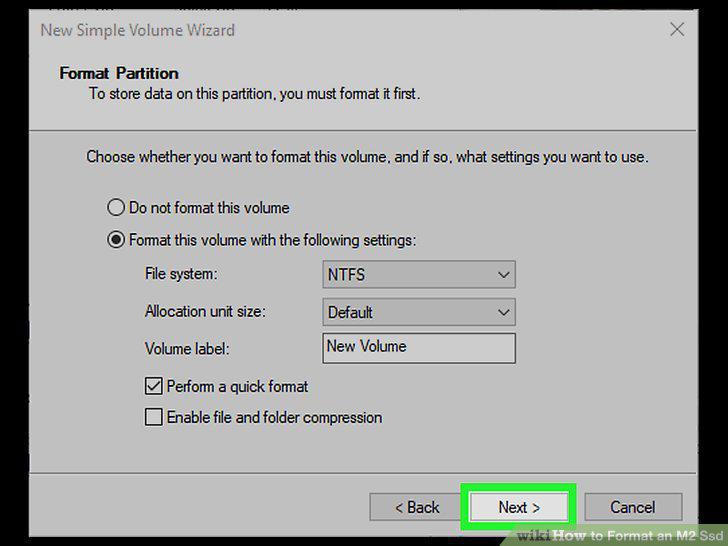The height and width of the screenshot is (546, 728).
Task: Uncheck Perform a quick format
Action: pyautogui.click(x=154, y=386)
